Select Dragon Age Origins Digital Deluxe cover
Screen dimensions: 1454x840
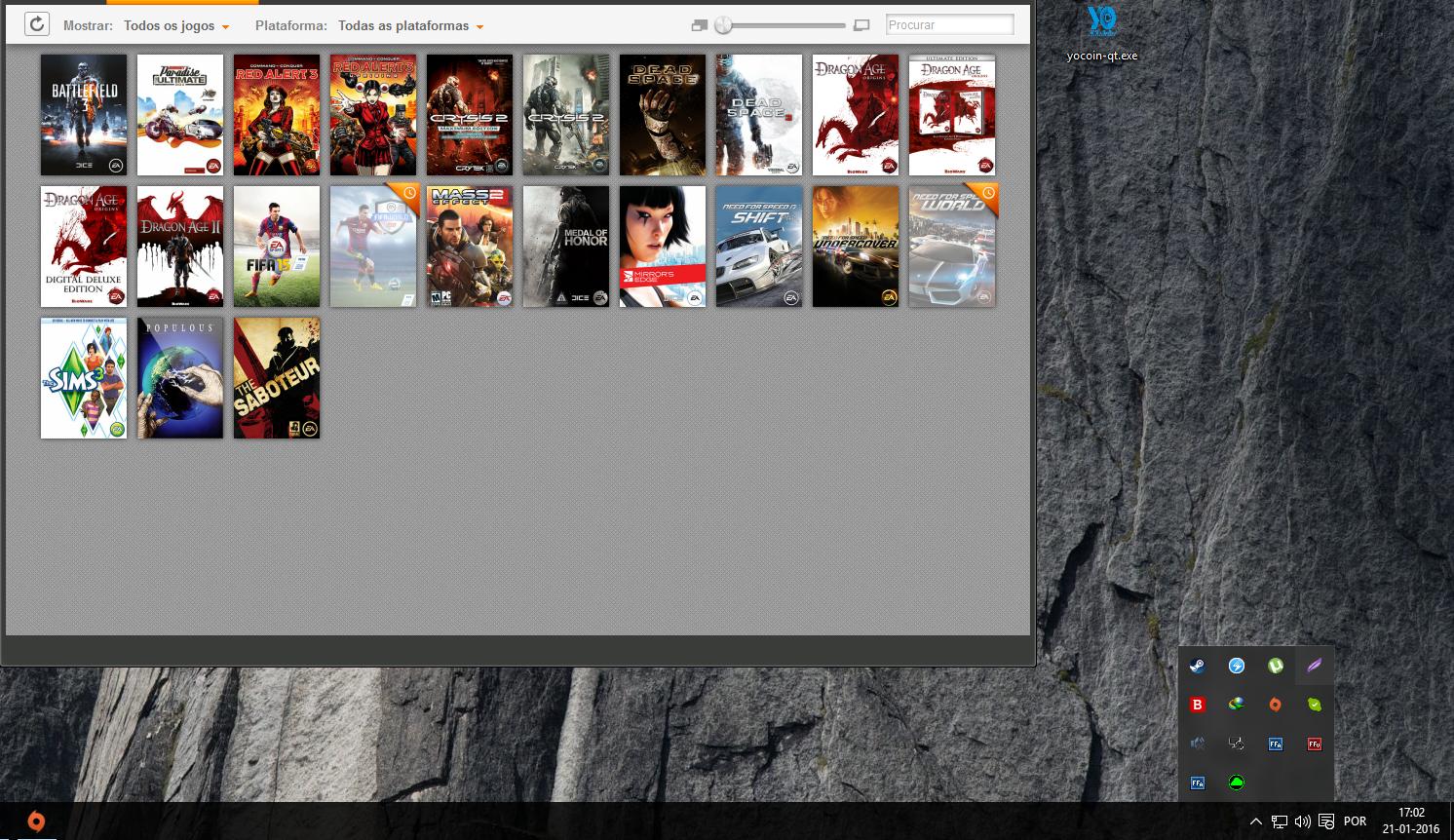(84, 247)
